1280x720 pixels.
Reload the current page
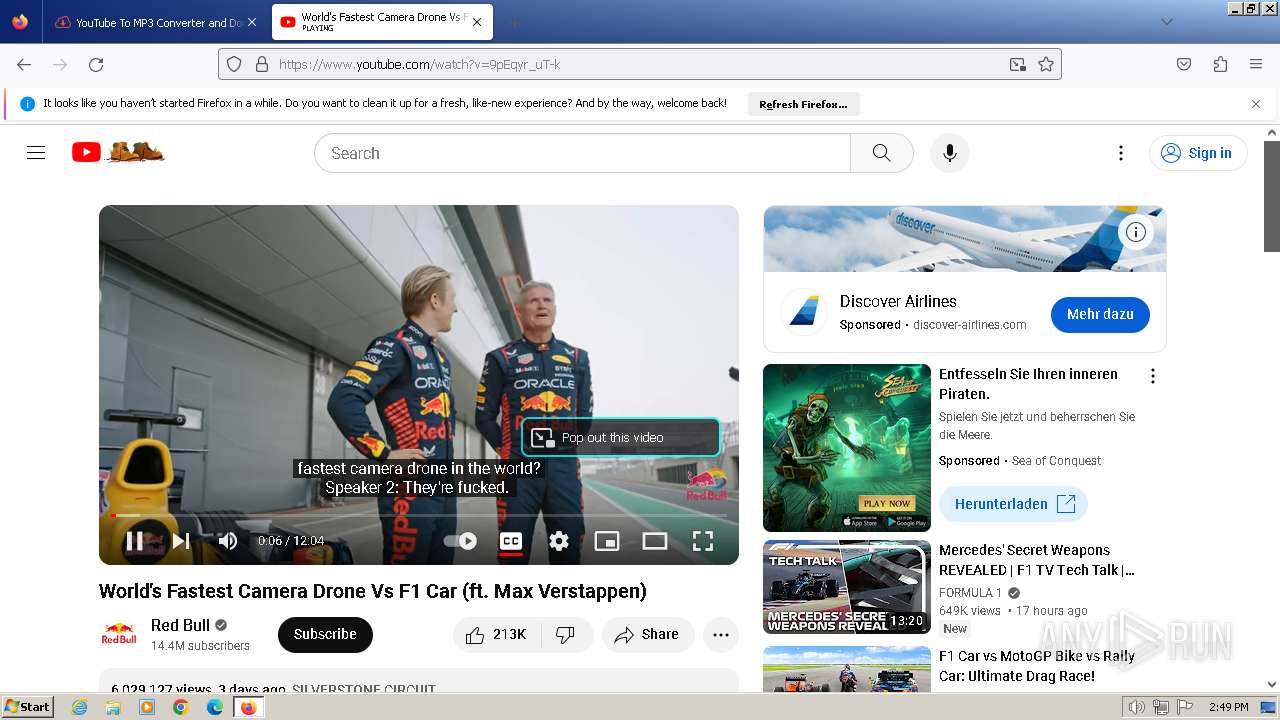point(96,64)
